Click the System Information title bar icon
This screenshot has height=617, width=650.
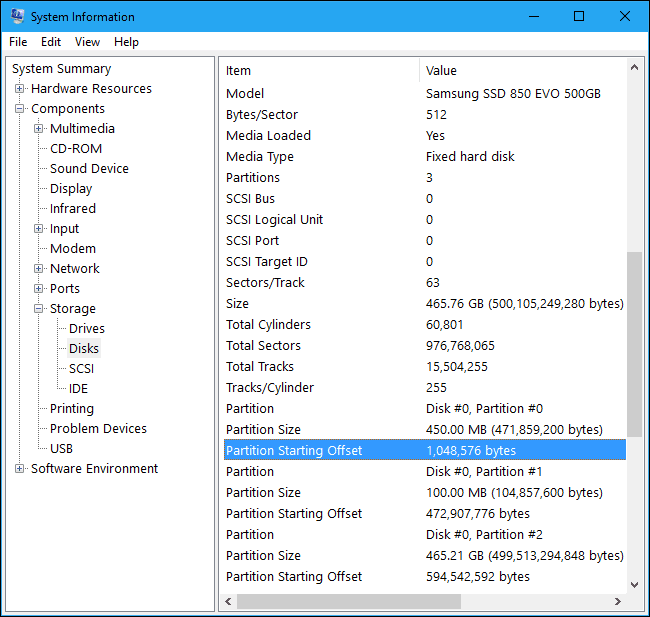coord(17,17)
